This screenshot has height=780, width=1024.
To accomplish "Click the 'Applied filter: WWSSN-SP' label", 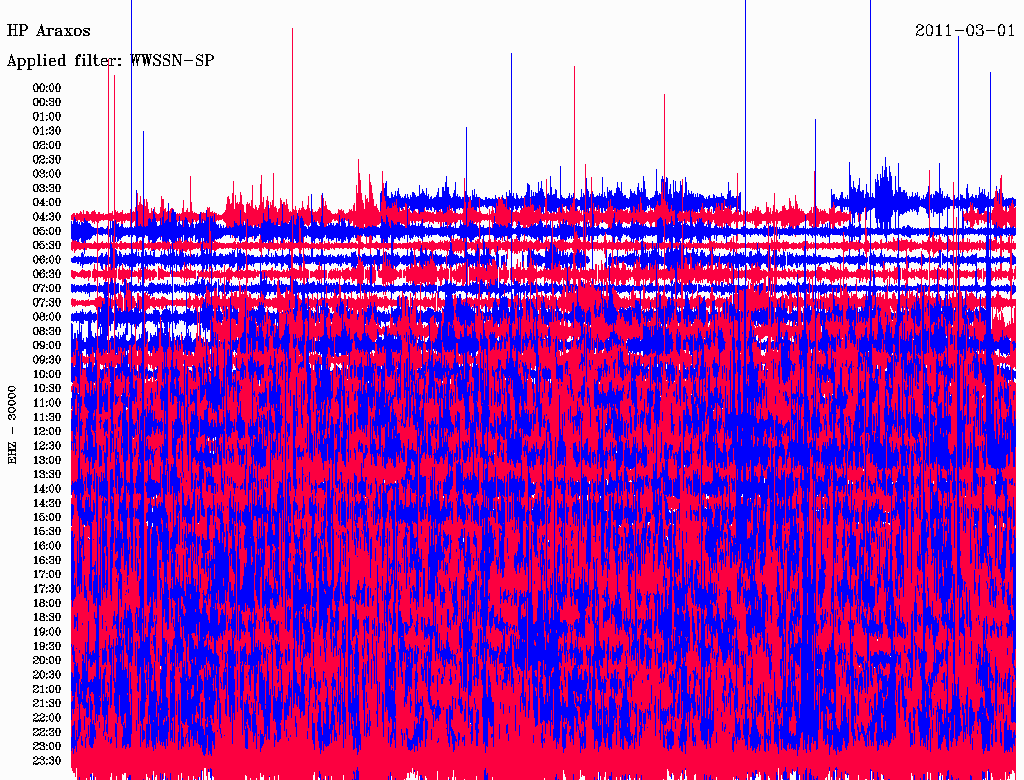I will point(110,61).
